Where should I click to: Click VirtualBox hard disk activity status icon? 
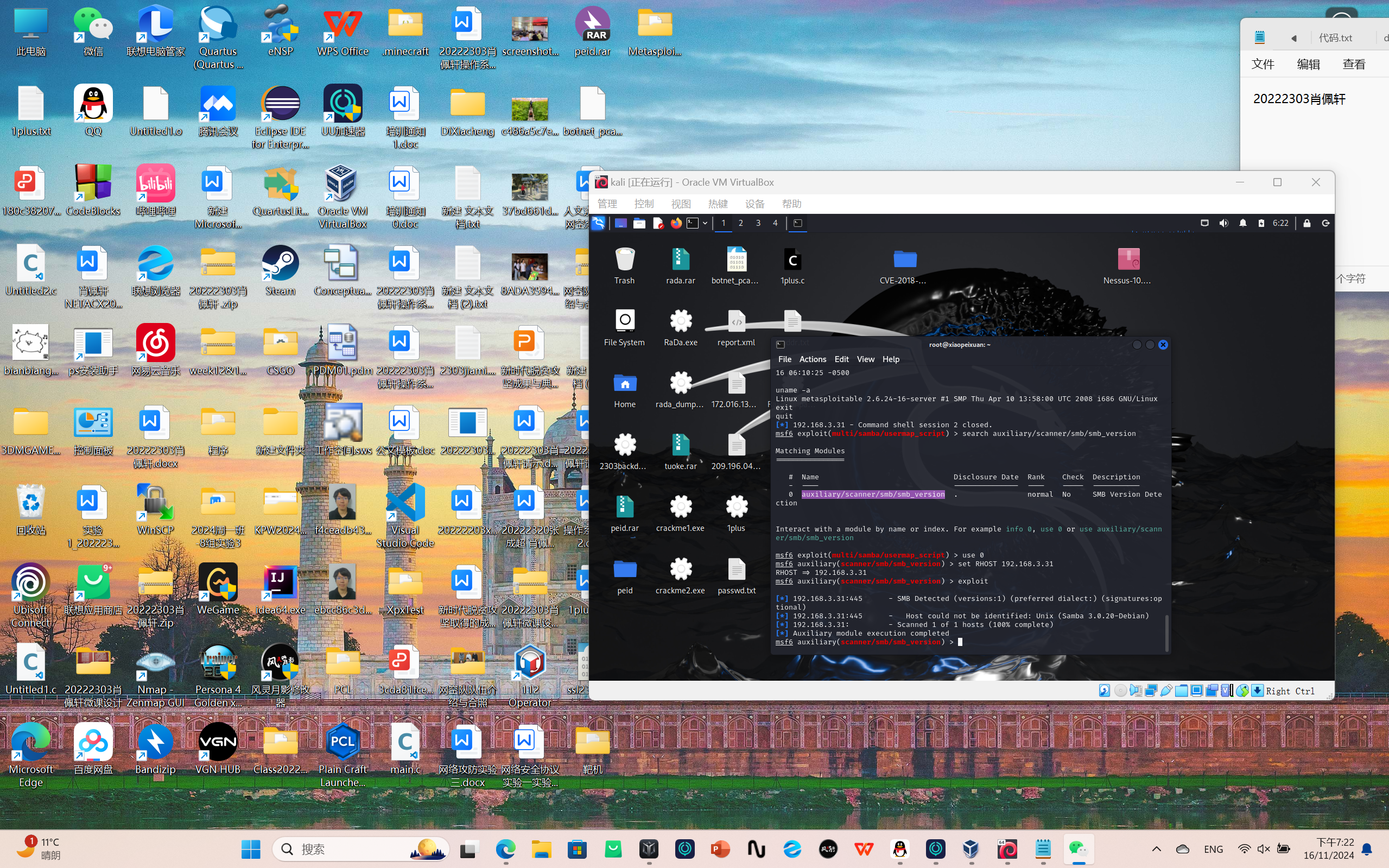(1105, 690)
